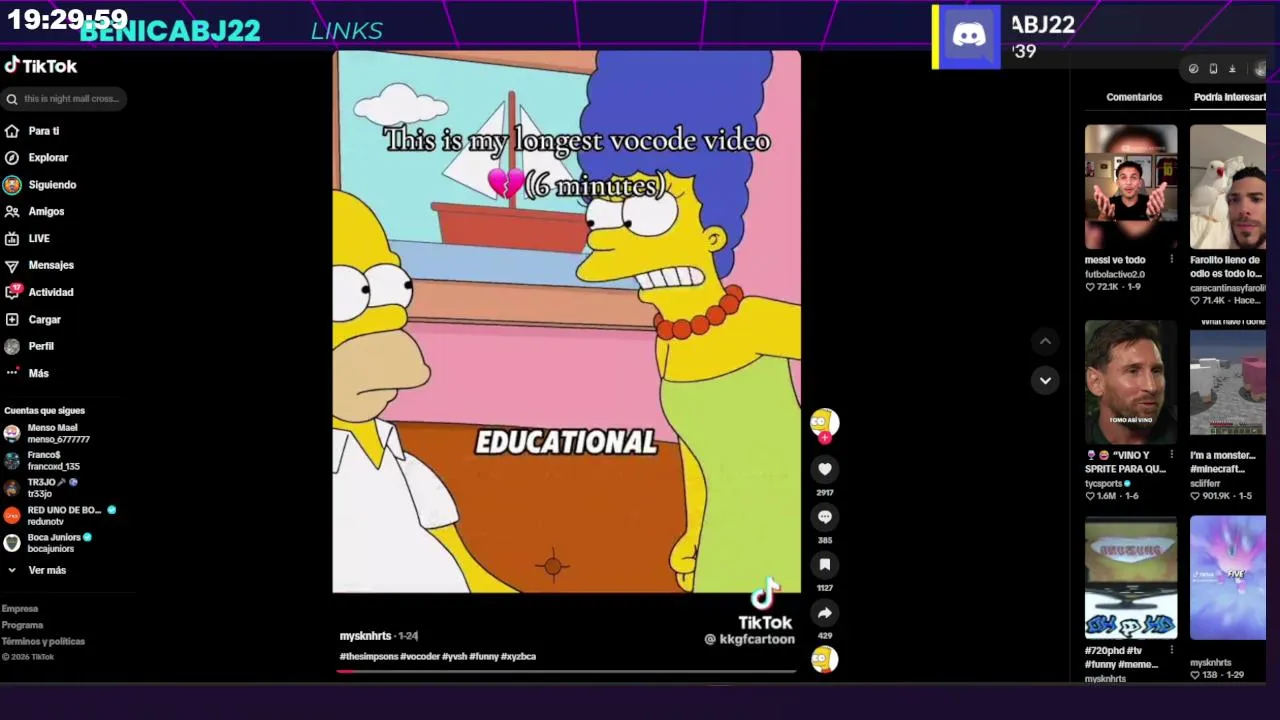The height and width of the screenshot is (720, 1280).
Task: Open Términos y políticas footer link
Action: click(x=43, y=641)
